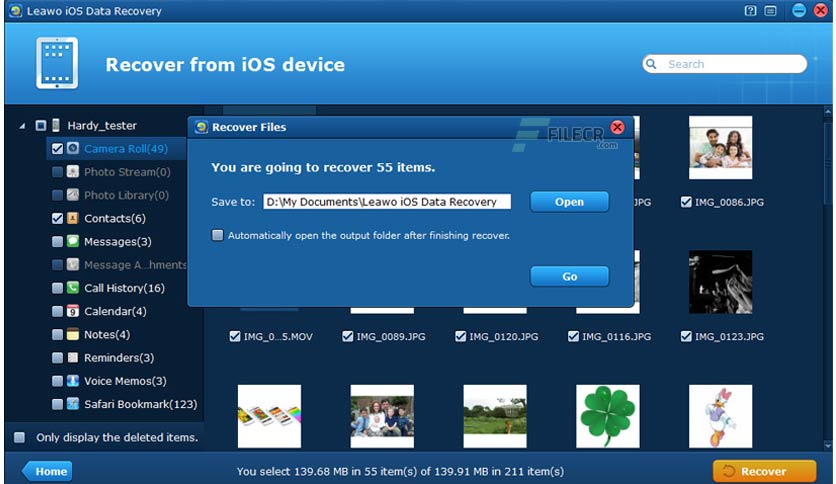836x484 pixels.
Task: Click the Calendar icon
Action: pyautogui.click(x=73, y=311)
